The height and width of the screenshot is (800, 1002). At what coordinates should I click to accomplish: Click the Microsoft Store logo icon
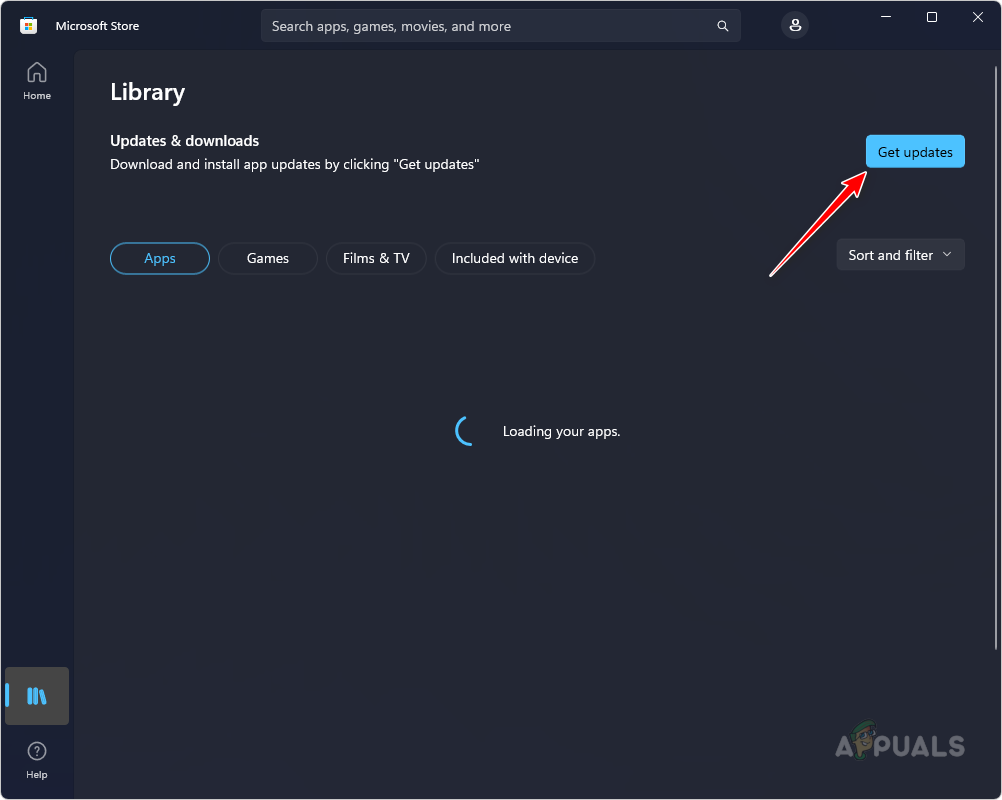point(28,26)
